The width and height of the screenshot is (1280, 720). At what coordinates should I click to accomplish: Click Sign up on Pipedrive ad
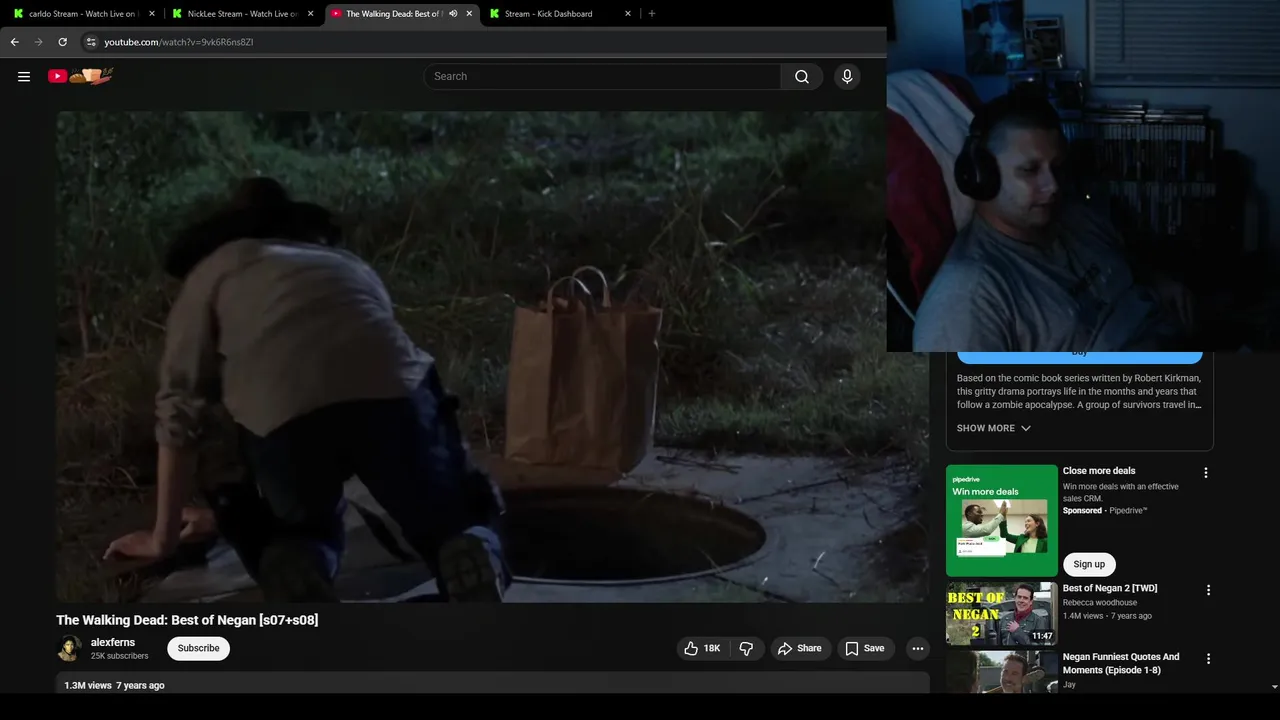1089,564
